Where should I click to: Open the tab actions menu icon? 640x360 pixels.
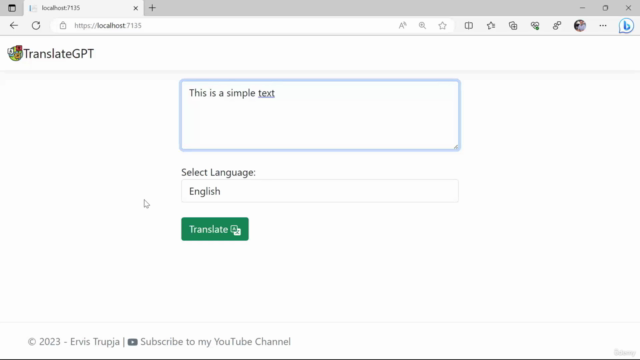click(12, 8)
